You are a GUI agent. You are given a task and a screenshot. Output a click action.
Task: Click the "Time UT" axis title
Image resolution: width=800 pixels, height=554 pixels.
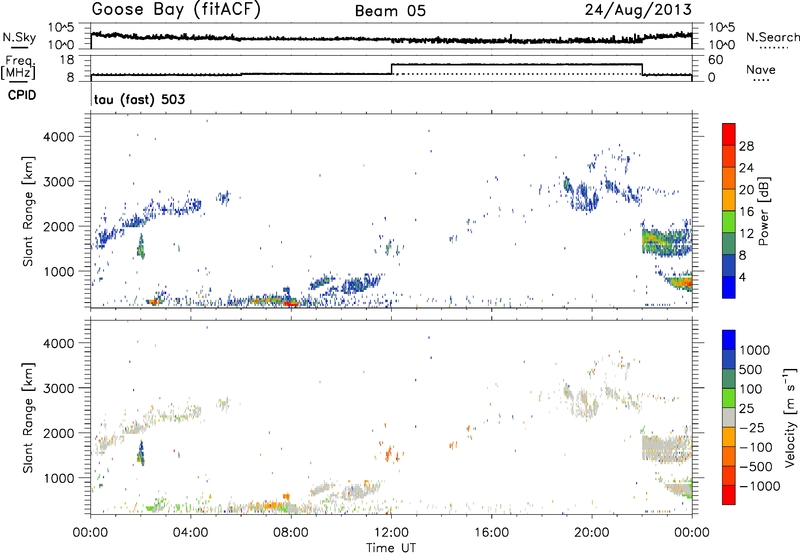391,548
